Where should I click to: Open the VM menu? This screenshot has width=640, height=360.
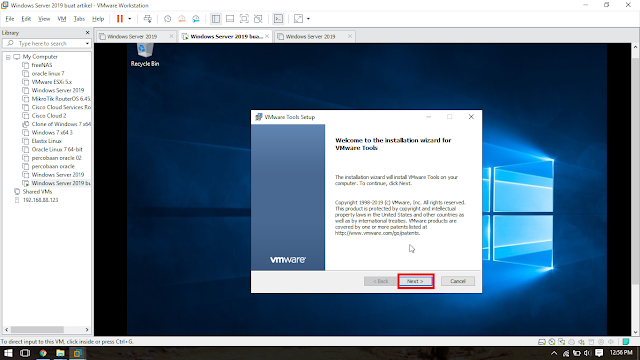tap(62, 19)
